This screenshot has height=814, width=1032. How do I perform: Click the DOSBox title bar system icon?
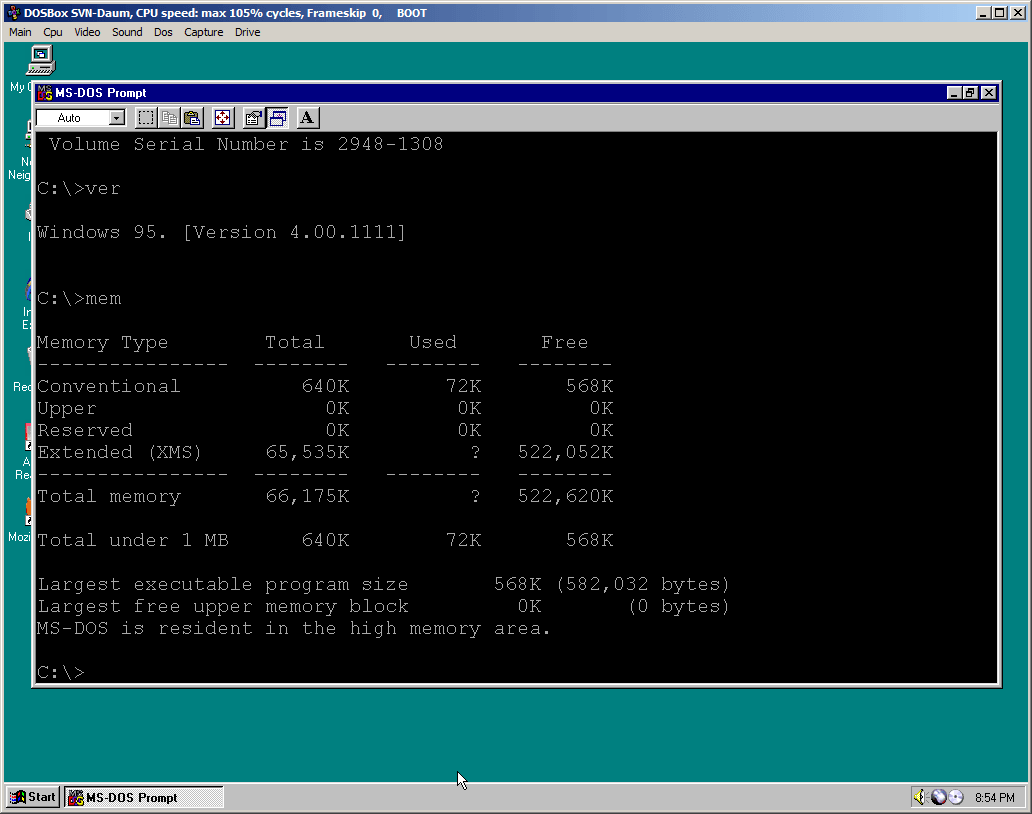pos(13,13)
